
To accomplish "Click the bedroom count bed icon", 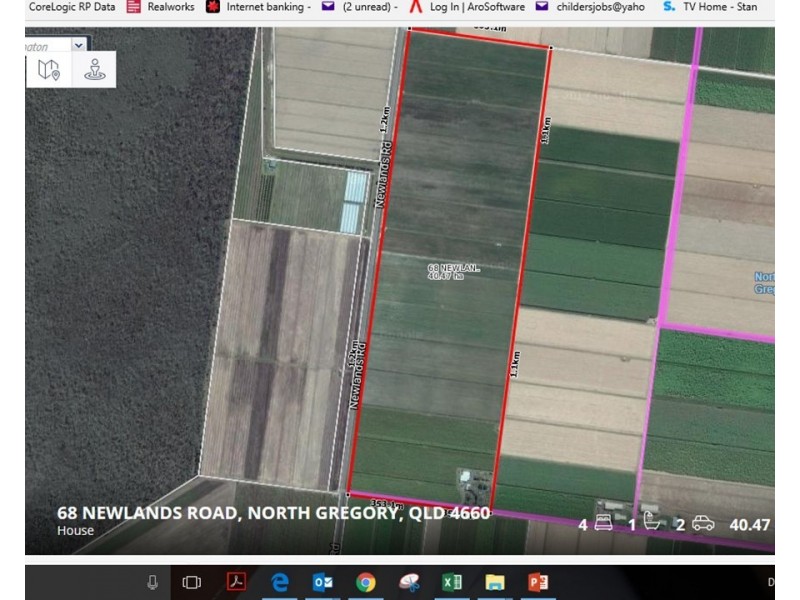I will tap(603, 523).
